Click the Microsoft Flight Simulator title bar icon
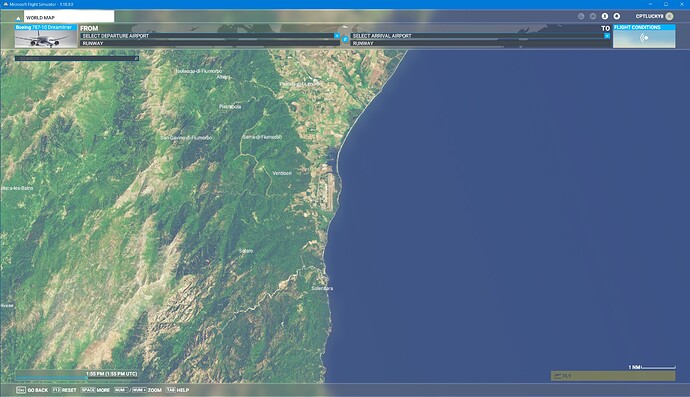This screenshot has height=397, width=690. coord(6,4)
